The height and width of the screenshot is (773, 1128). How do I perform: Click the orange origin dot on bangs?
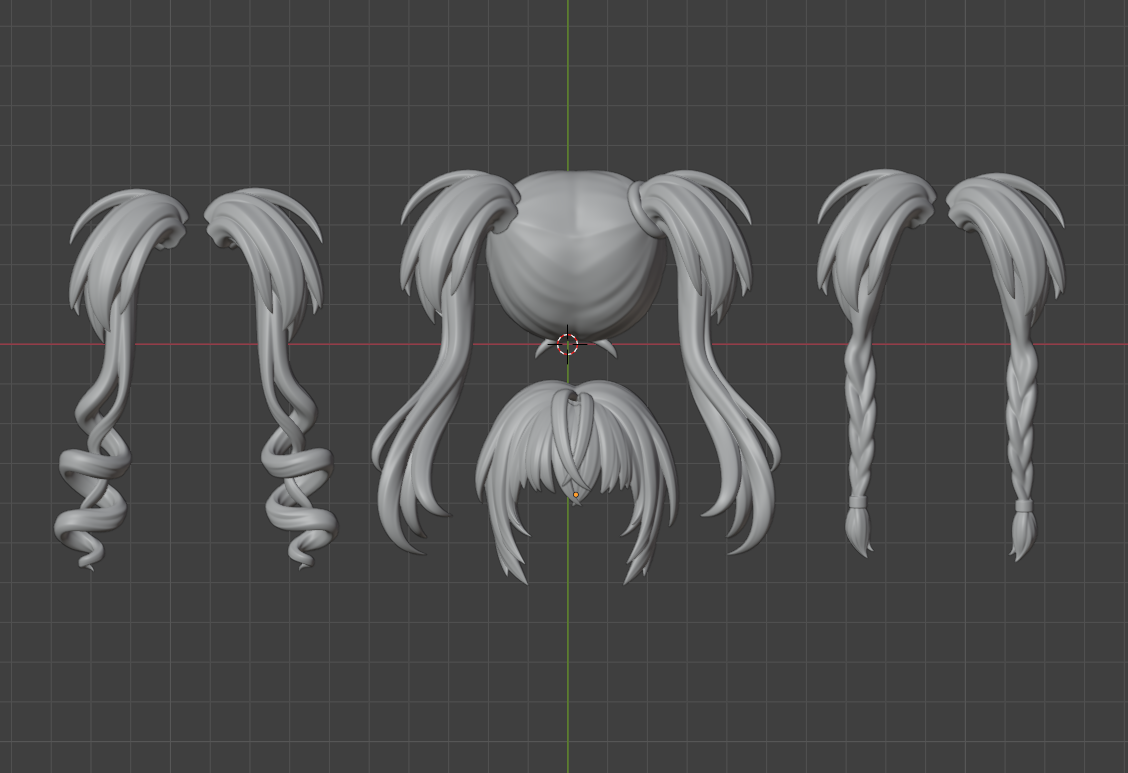(x=576, y=494)
